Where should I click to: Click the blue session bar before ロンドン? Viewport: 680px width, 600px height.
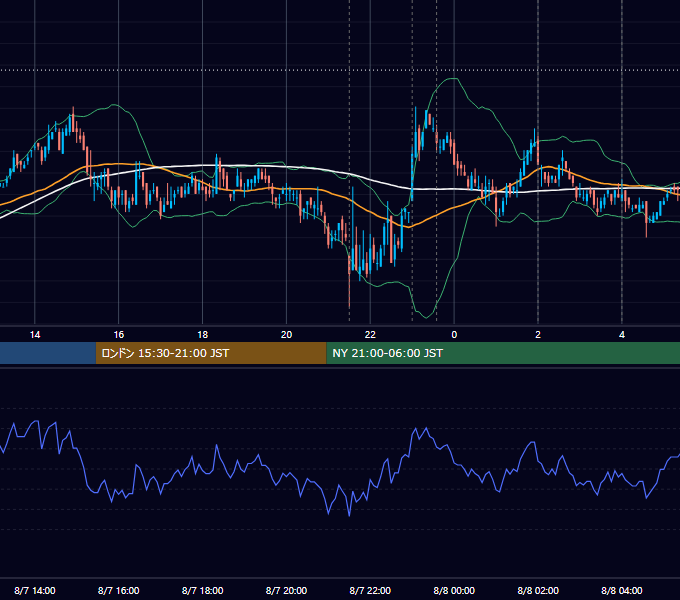click(48, 353)
